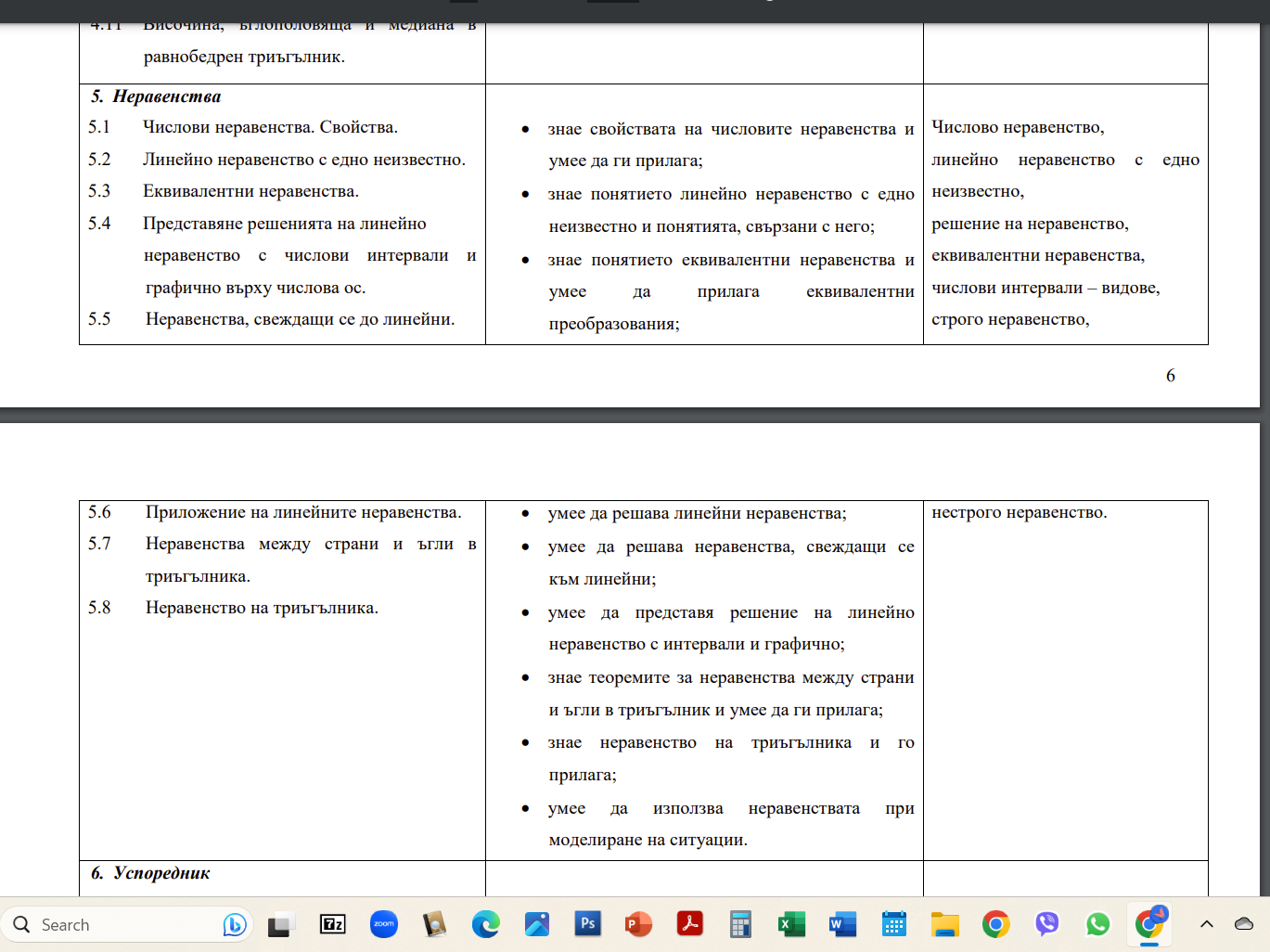Open Adobe Photoshop from the taskbar
Screen dimensions: 1270x952
(x=587, y=924)
